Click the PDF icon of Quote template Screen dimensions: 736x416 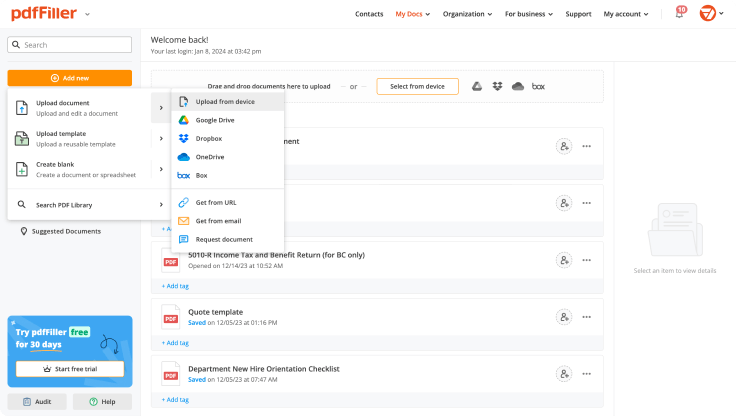tap(170, 316)
